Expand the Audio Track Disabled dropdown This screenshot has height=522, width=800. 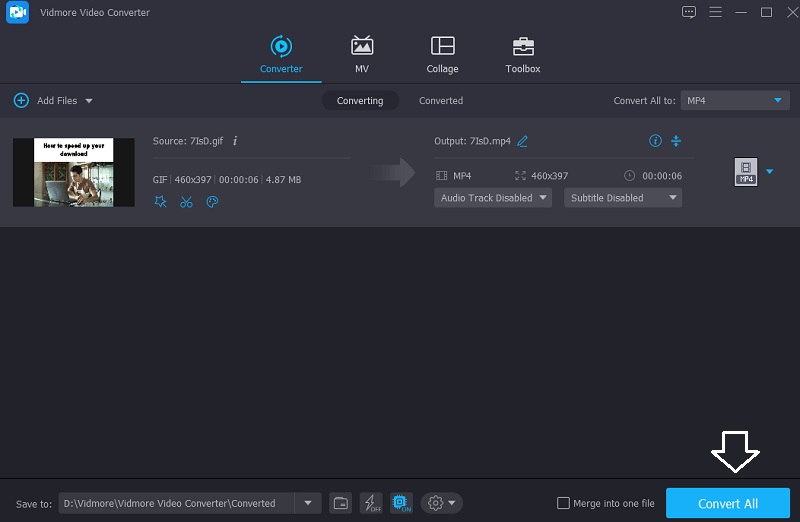[494, 198]
